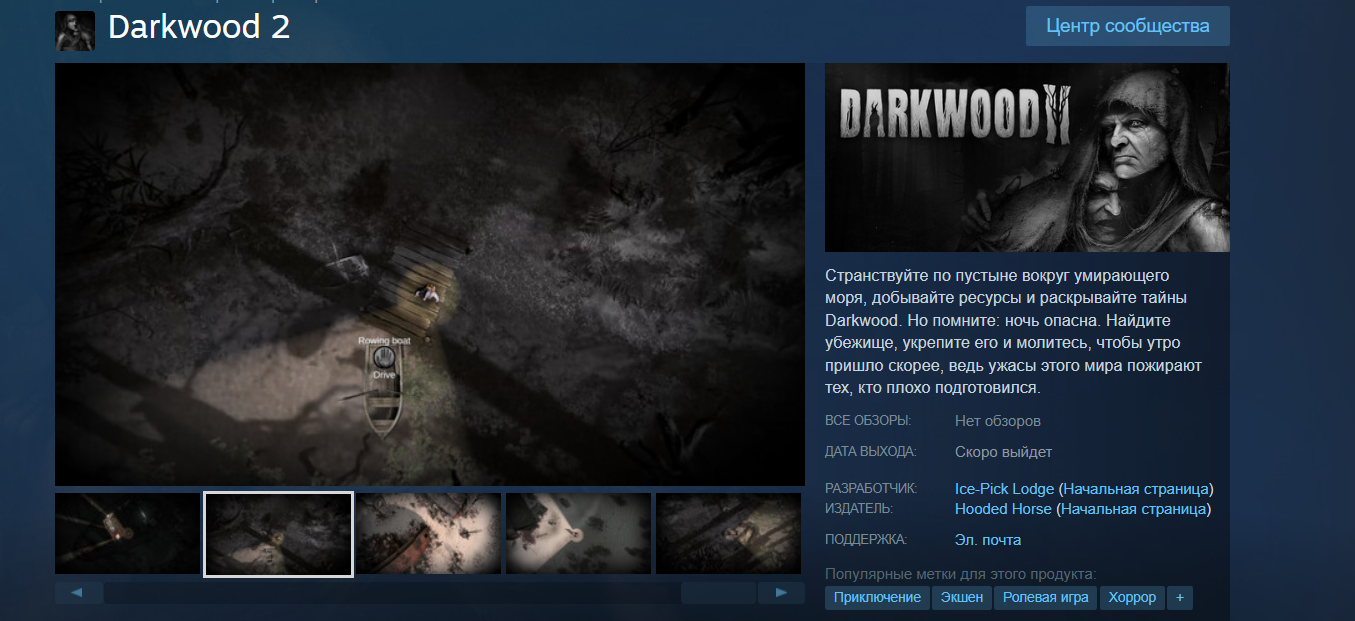Screen dimensions: 1355x621
Task: Click the Darkwood 2 page title
Action: coord(199,28)
